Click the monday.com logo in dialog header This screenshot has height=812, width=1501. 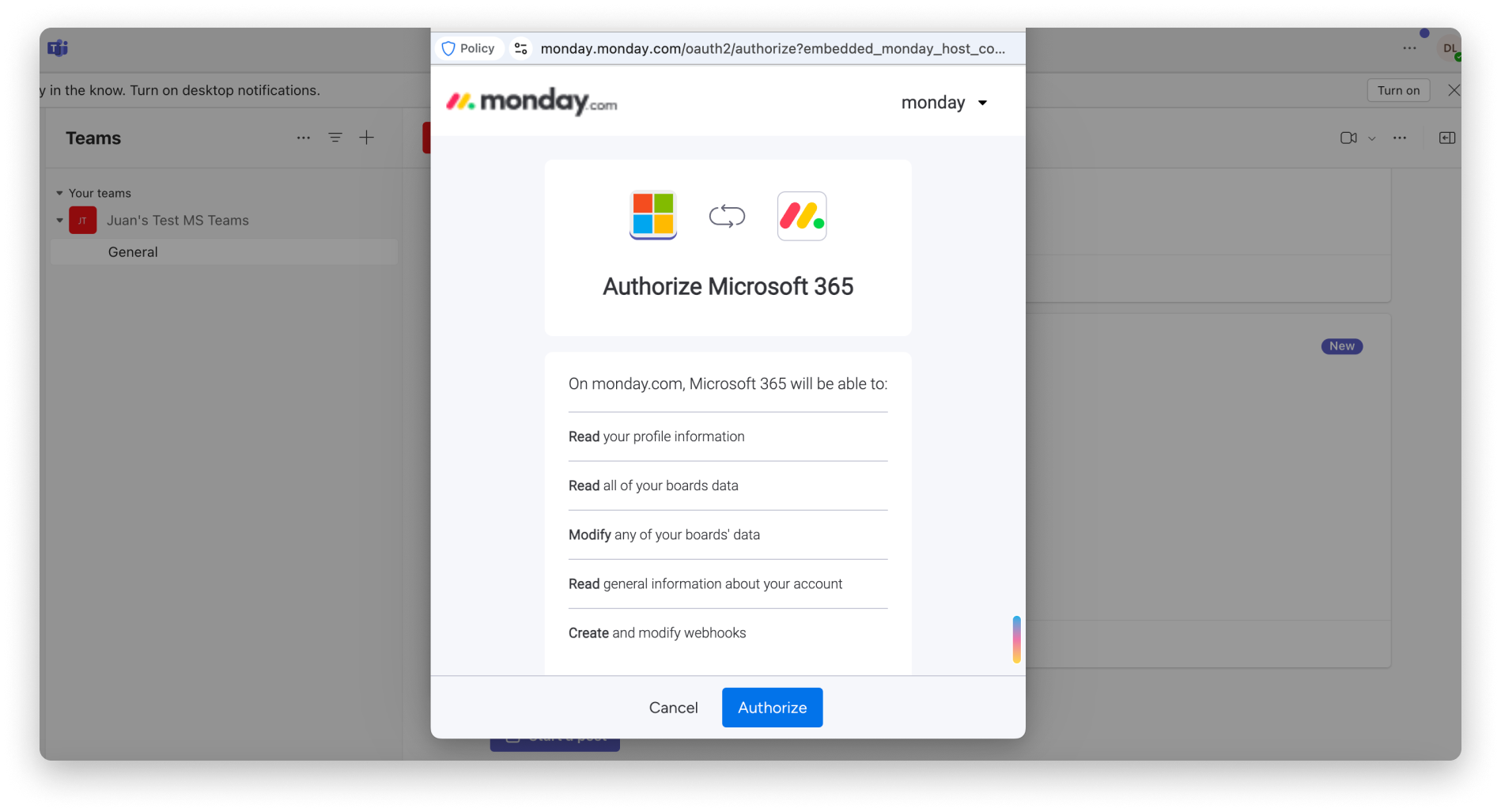(x=531, y=102)
